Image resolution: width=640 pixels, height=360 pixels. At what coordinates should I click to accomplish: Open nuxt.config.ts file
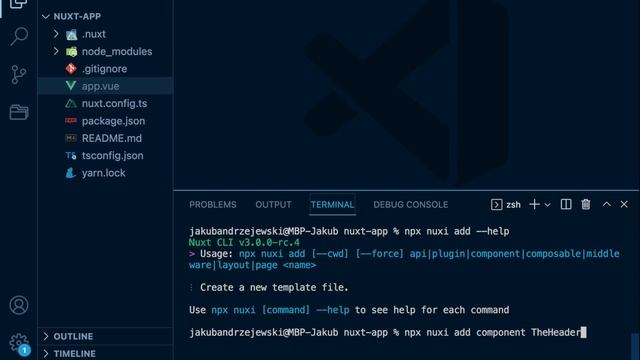(114, 103)
